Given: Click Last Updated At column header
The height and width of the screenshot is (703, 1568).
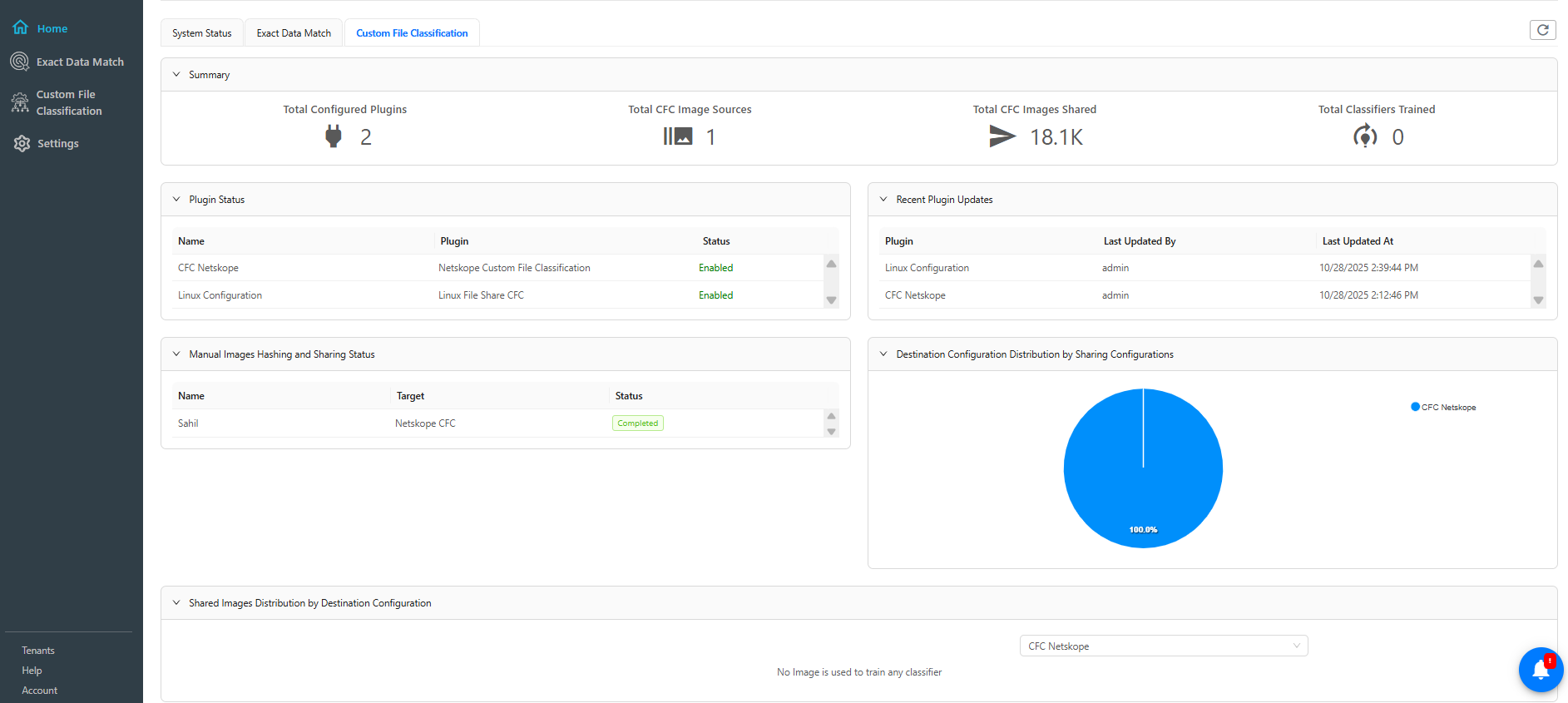Looking at the screenshot, I should click(x=1358, y=241).
